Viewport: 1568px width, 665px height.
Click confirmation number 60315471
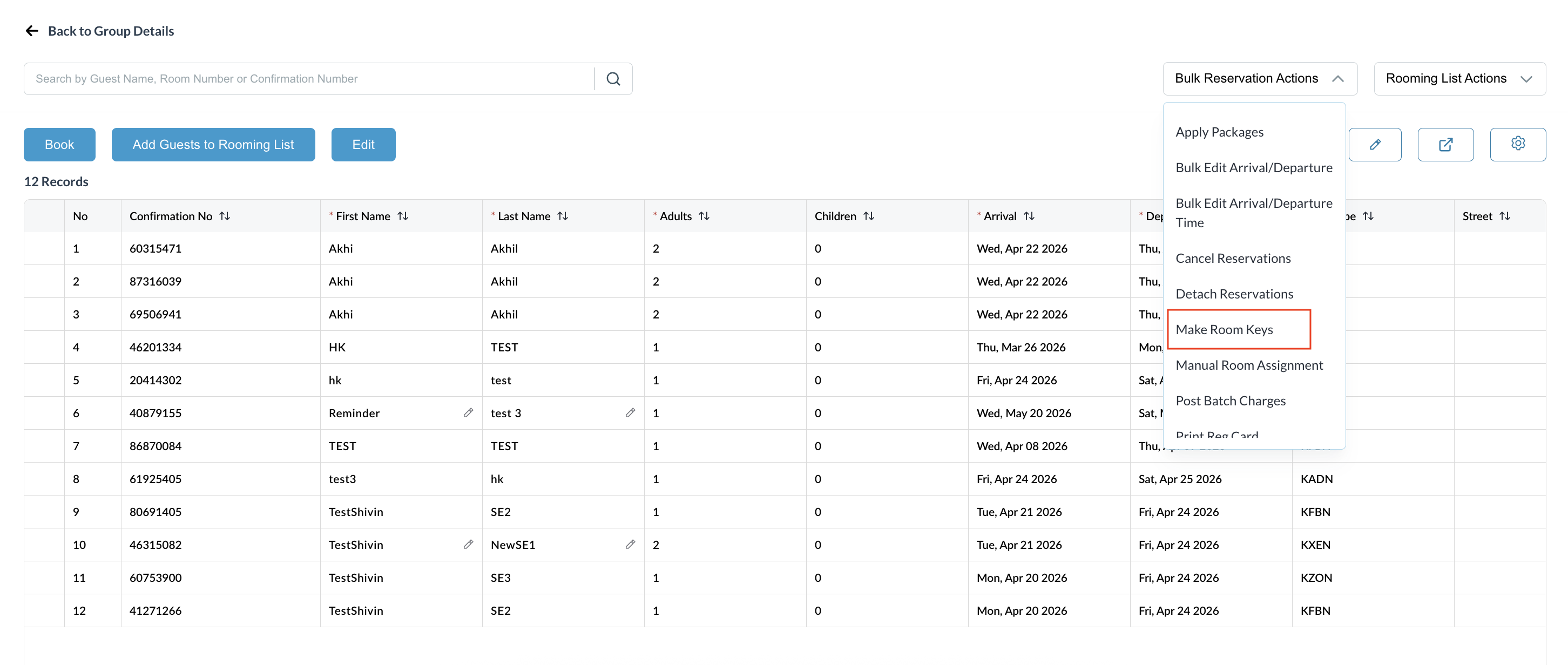tap(155, 248)
